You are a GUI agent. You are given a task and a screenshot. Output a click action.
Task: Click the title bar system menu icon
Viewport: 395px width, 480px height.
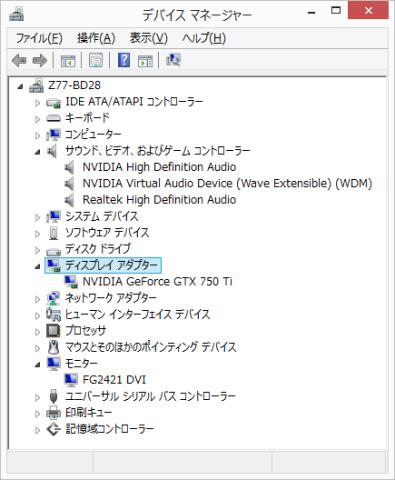[16, 15]
